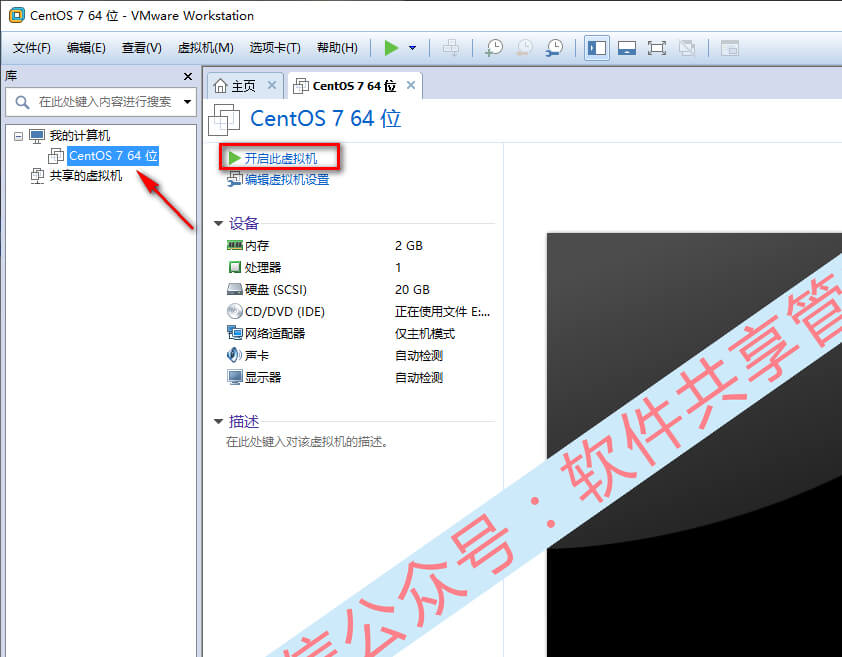The image size is (842, 657).
Task: Click the 声卡 sound card icon
Action: (234, 355)
